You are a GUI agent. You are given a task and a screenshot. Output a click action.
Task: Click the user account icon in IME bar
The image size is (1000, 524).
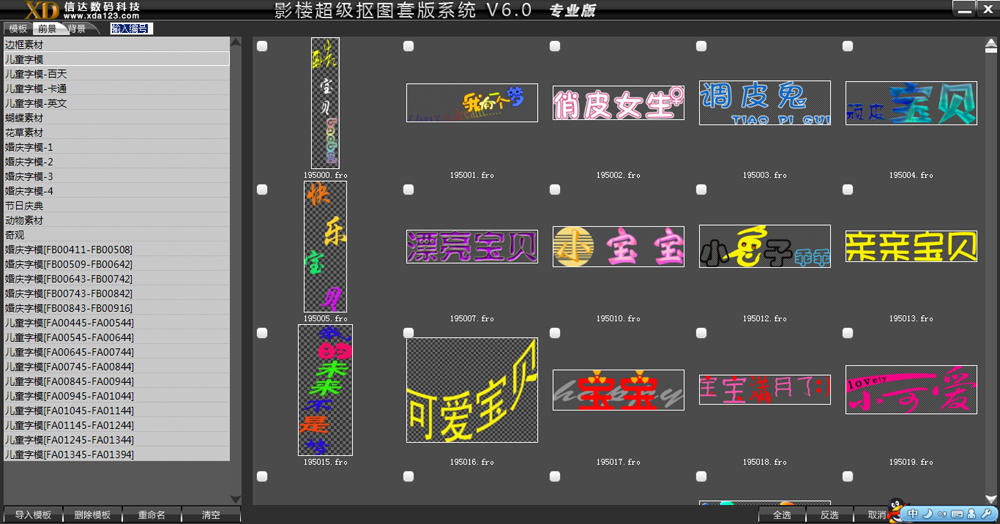(971, 514)
